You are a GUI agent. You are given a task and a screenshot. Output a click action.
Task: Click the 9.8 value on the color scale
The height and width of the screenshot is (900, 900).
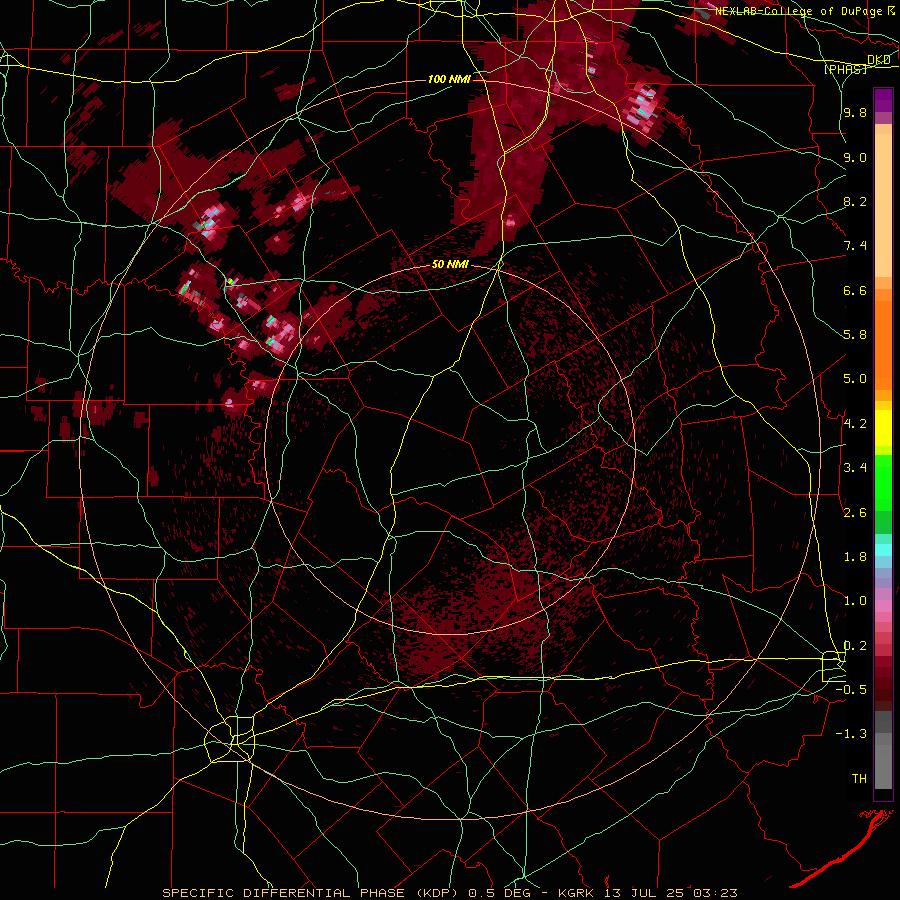[x=855, y=113]
